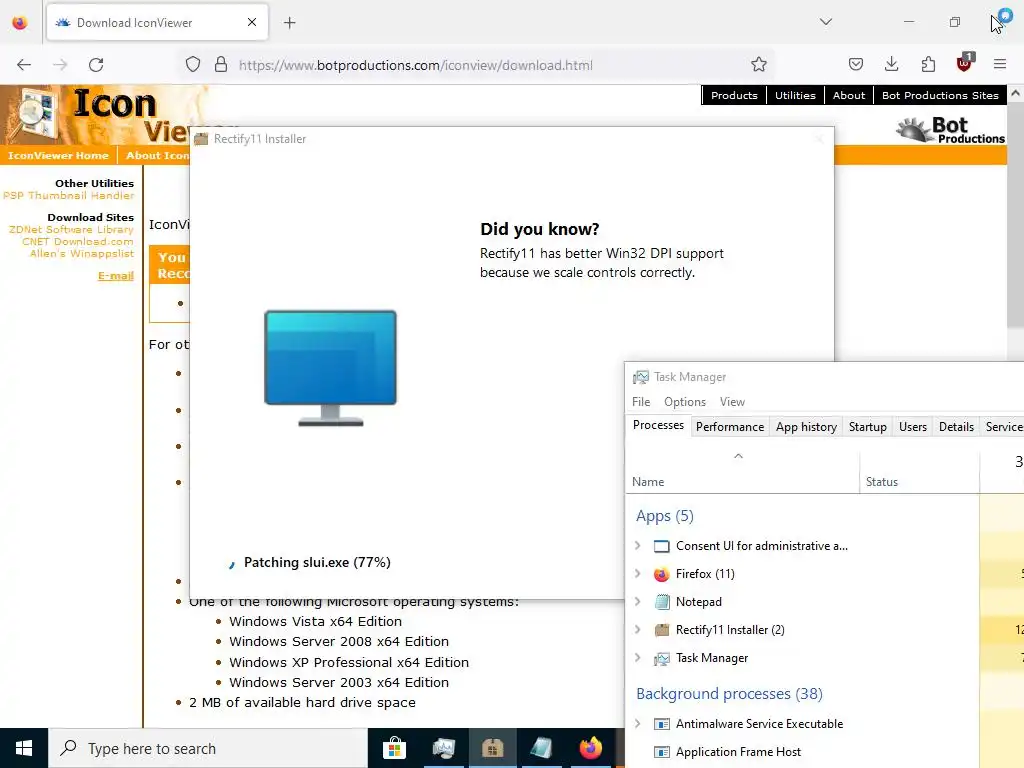The width and height of the screenshot is (1024, 768).
Task: Click the E-mail link in sidebar
Action: [116, 276]
